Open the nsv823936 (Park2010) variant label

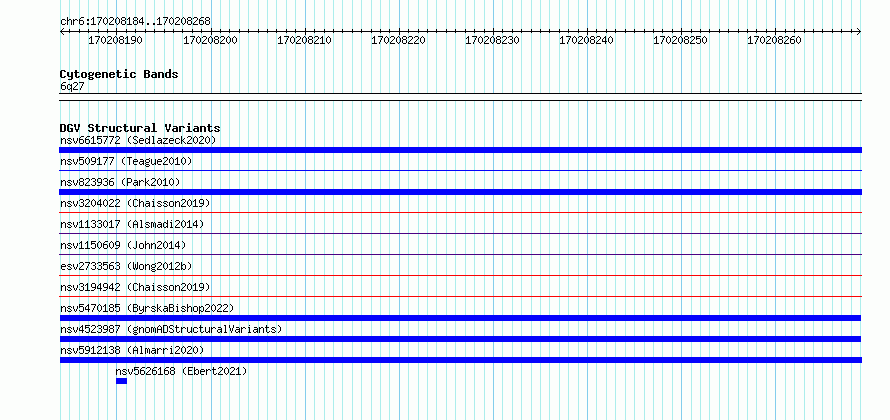120,182
